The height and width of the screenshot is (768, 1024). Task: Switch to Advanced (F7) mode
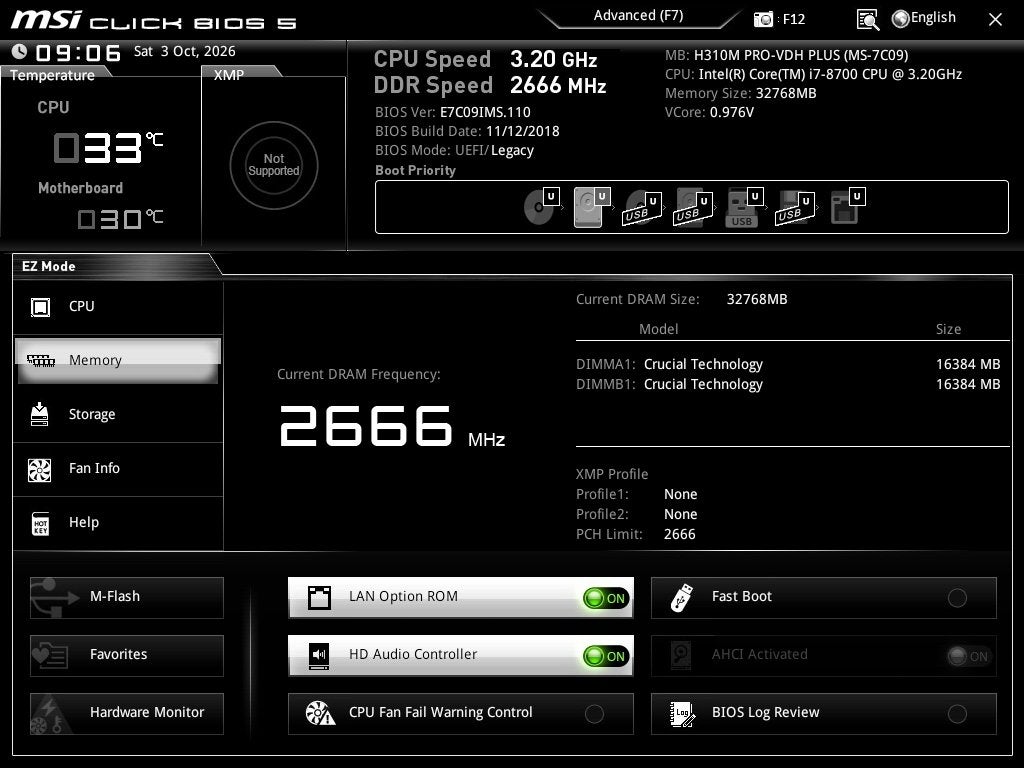[638, 16]
